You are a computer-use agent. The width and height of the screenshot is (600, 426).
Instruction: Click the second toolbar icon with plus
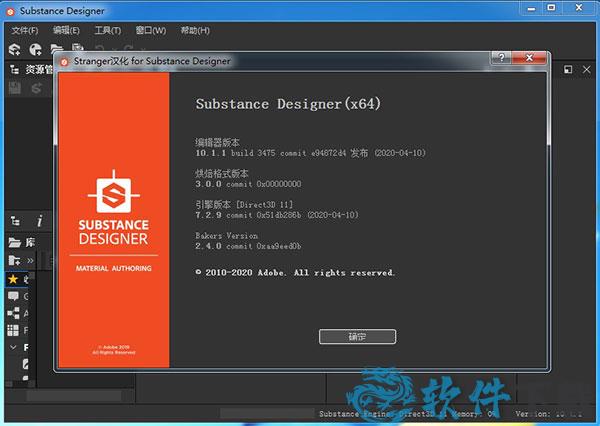pos(35,49)
